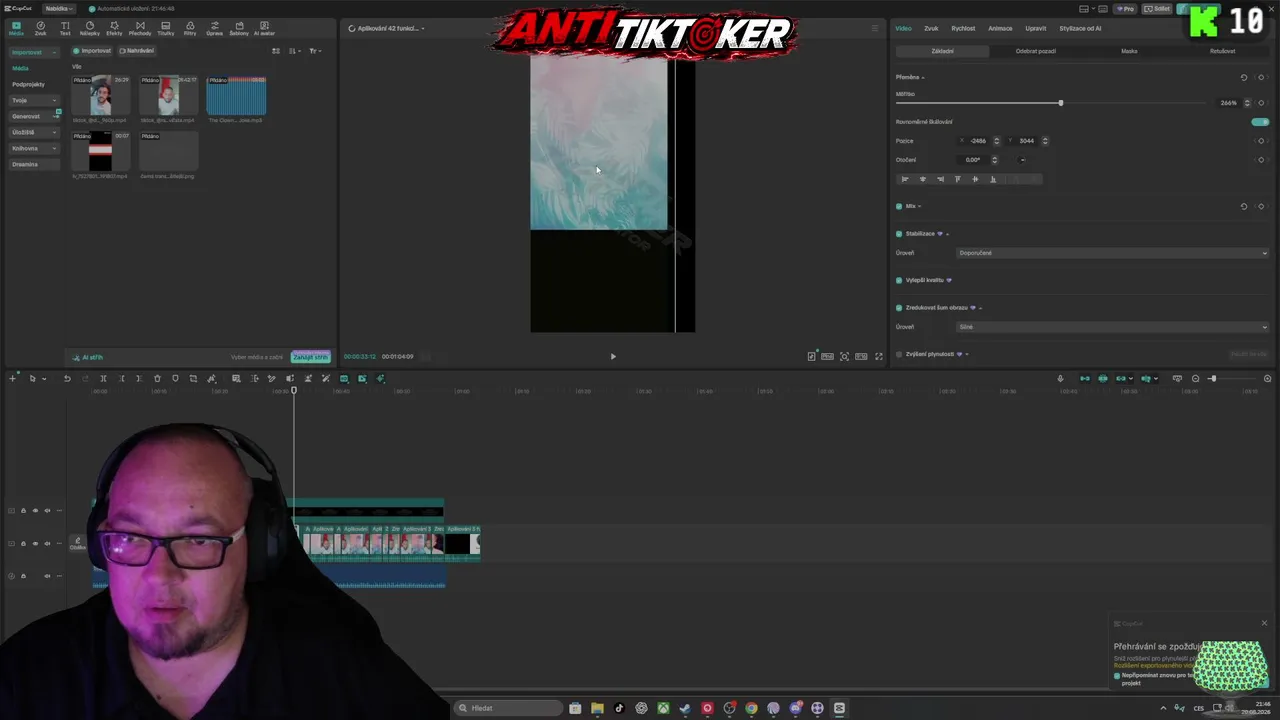The image size is (1280, 720).
Task: Switch to the Upravit tab
Action: 1036,28
